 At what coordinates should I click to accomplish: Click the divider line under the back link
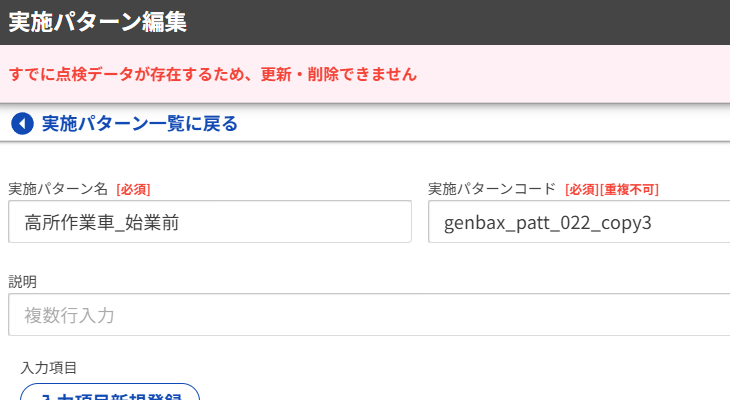tap(365, 142)
